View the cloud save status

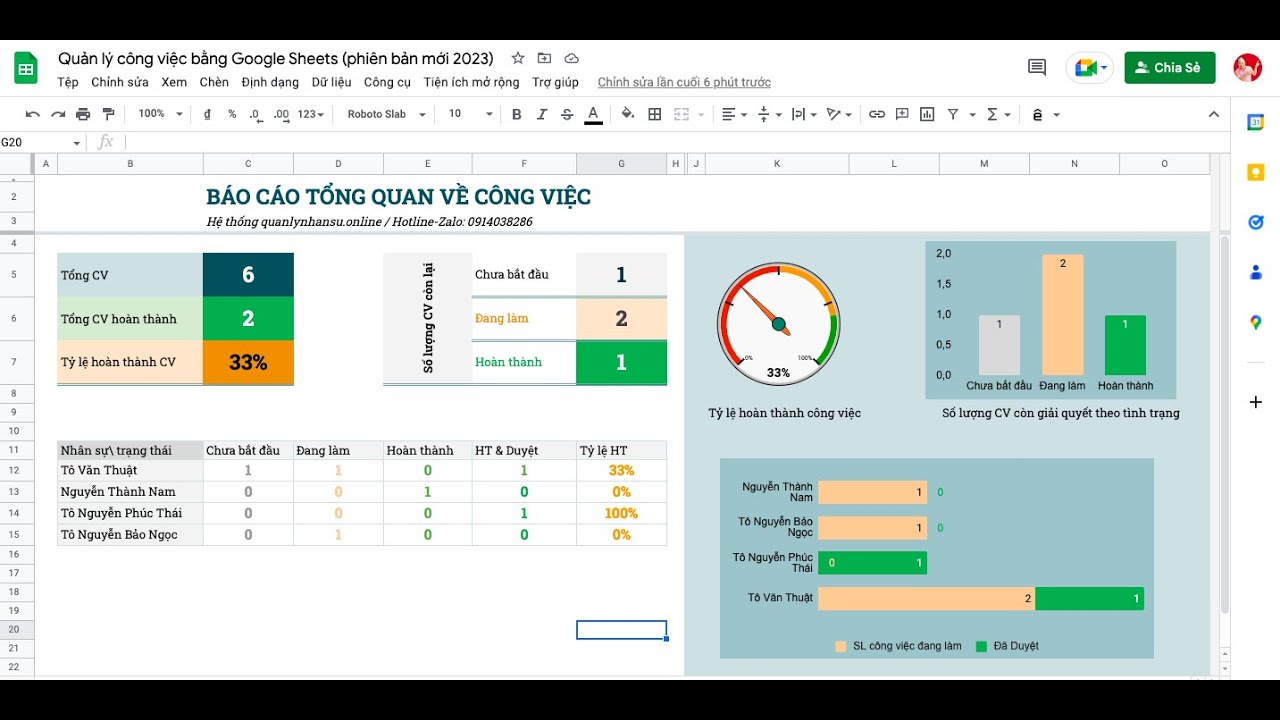571,58
